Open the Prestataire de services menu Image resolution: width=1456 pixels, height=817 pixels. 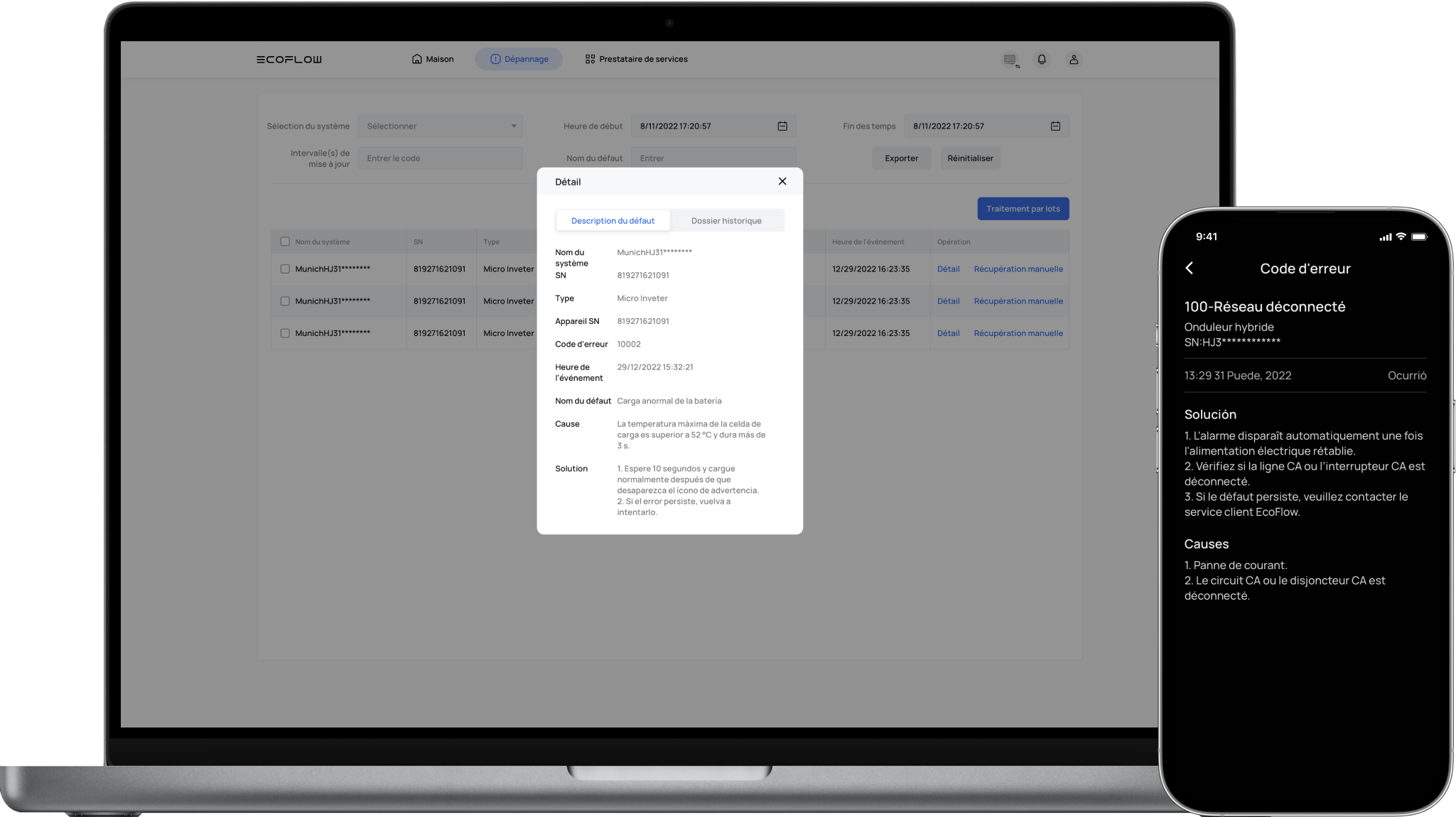click(x=636, y=59)
